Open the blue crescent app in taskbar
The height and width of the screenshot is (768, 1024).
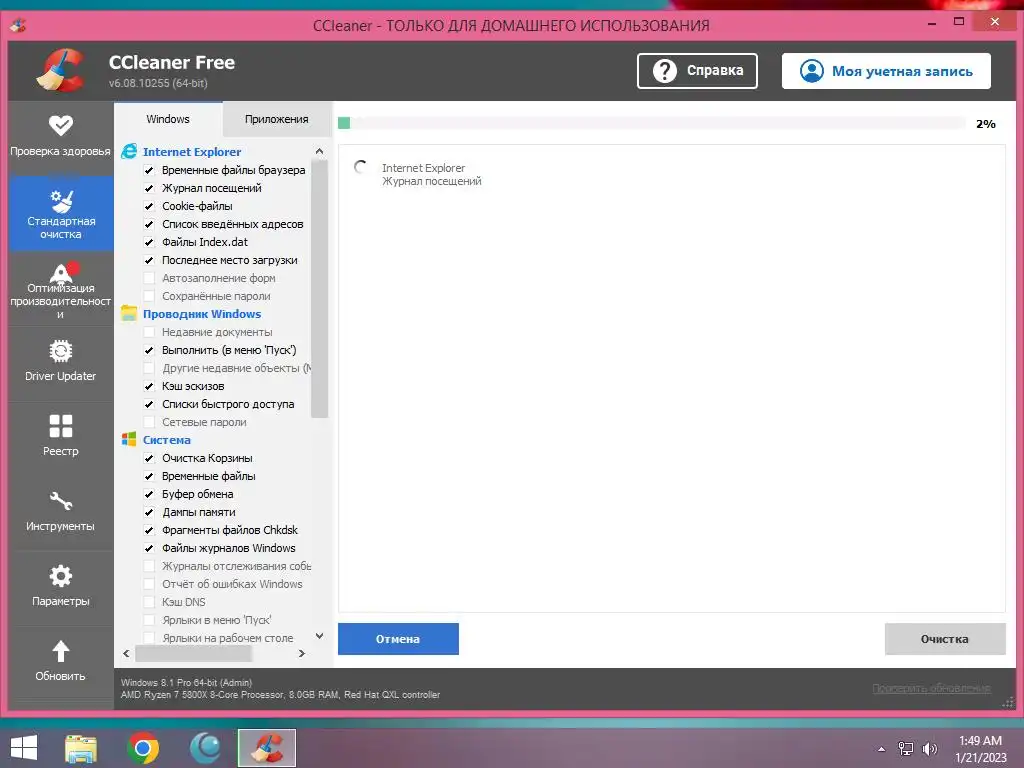click(205, 748)
